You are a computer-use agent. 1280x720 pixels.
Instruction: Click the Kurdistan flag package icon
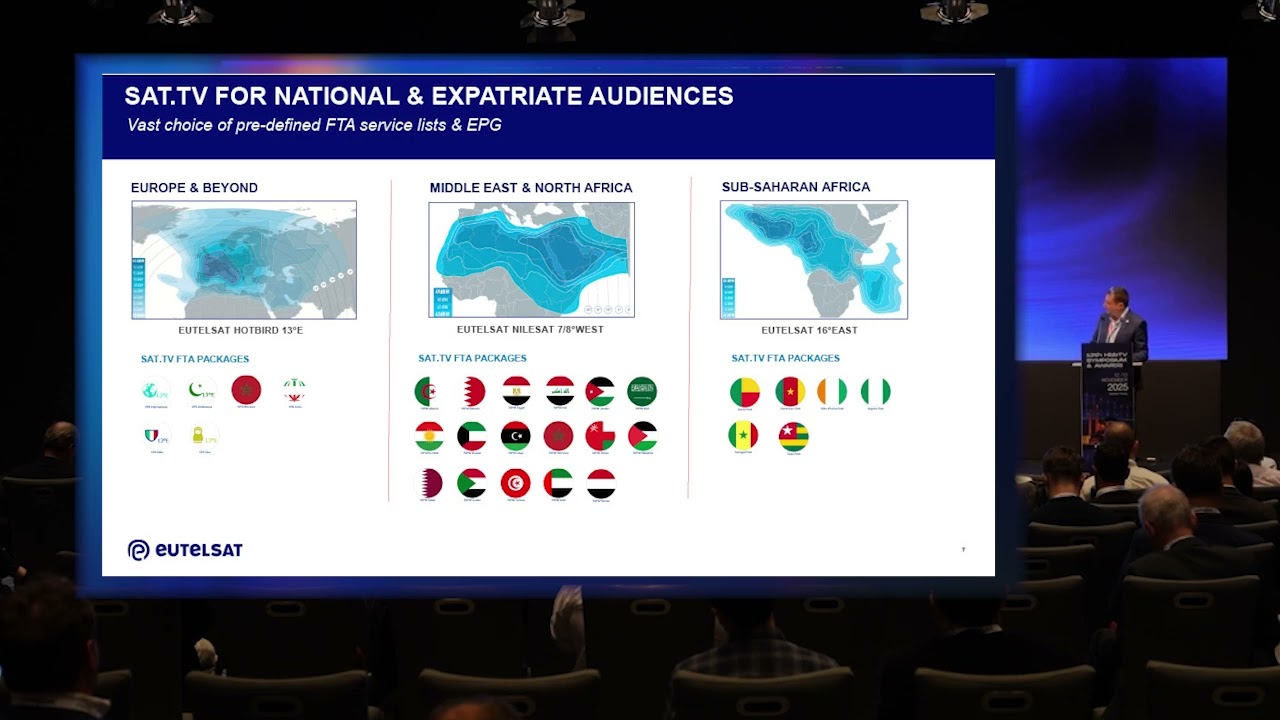click(x=429, y=436)
